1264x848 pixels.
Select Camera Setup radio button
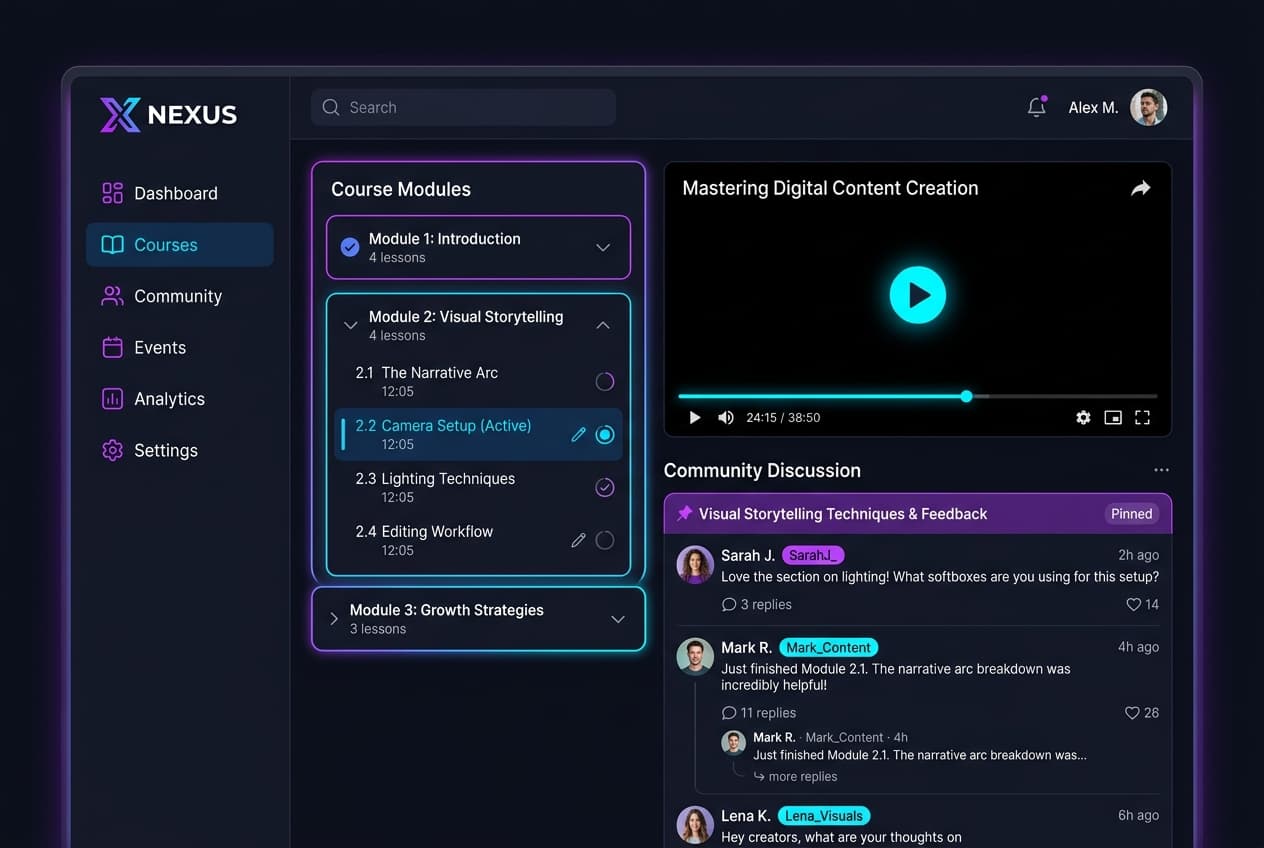tap(605, 435)
